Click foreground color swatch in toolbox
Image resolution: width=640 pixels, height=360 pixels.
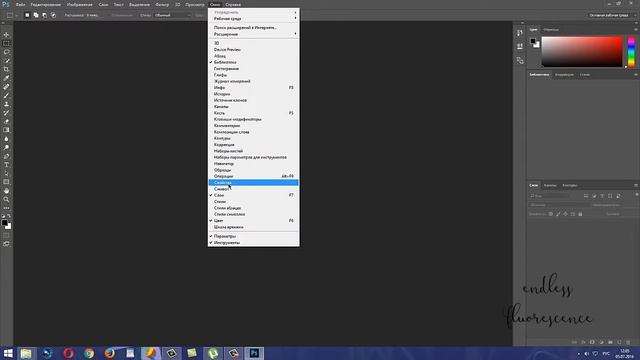point(4,223)
